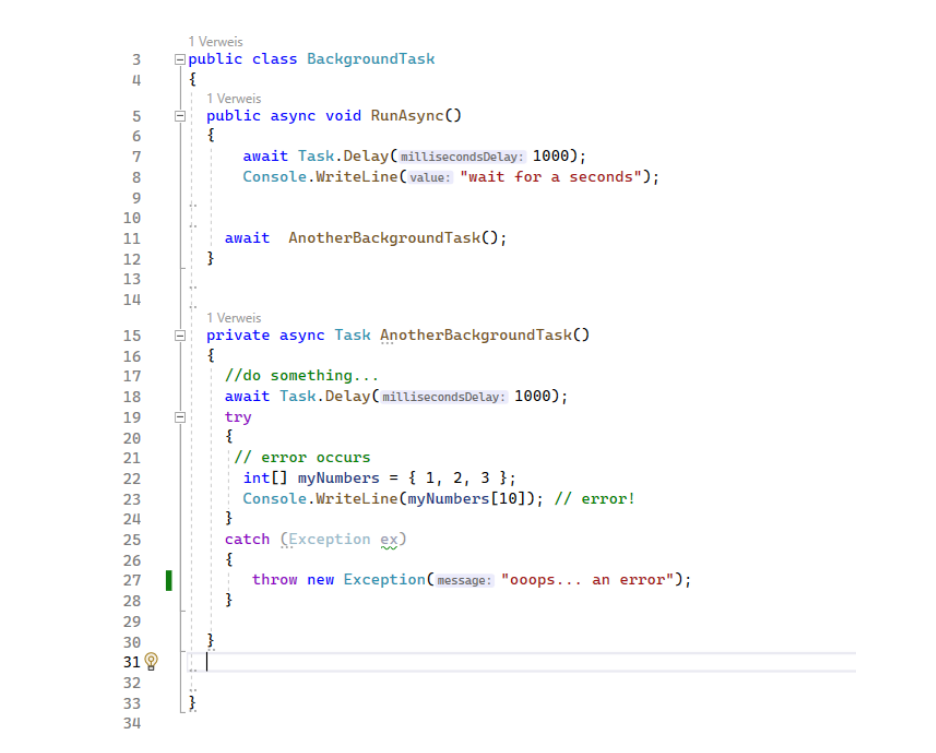The width and height of the screenshot is (936, 753).
Task: Select the "ooops... an error" string
Action: coord(587,580)
